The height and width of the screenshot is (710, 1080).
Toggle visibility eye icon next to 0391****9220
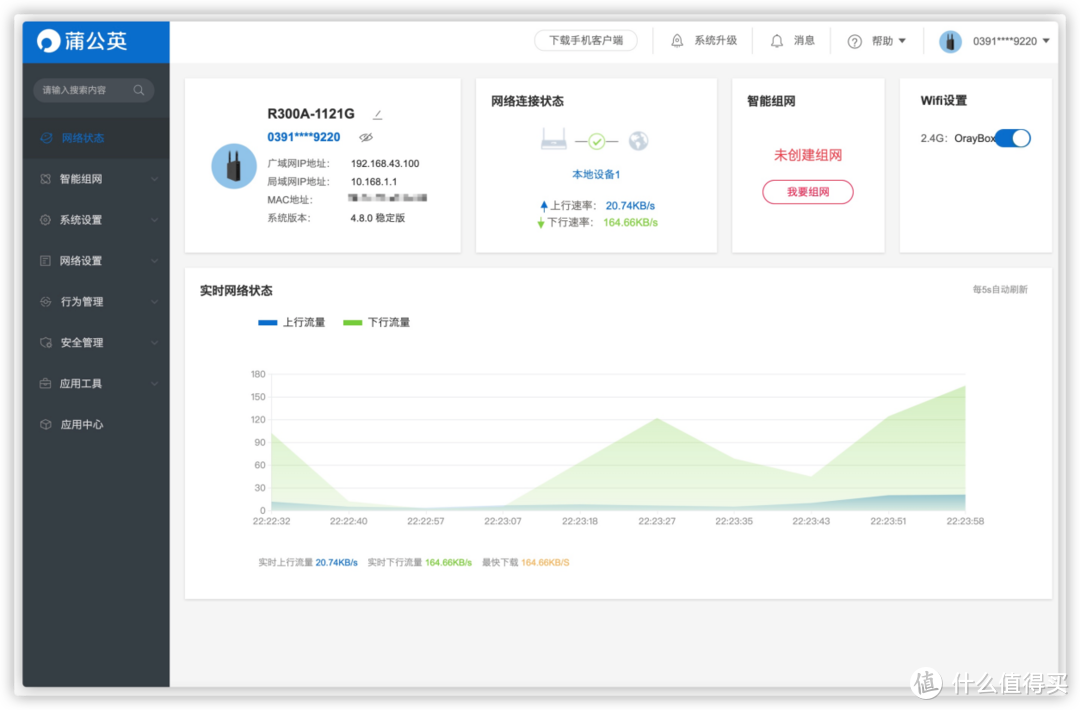tap(365, 138)
